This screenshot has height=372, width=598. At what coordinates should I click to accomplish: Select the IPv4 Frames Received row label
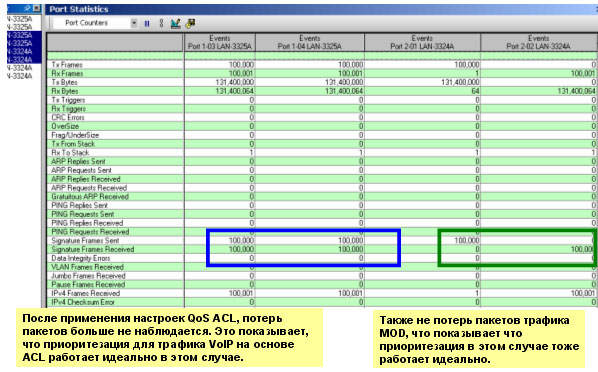[x=86, y=293]
